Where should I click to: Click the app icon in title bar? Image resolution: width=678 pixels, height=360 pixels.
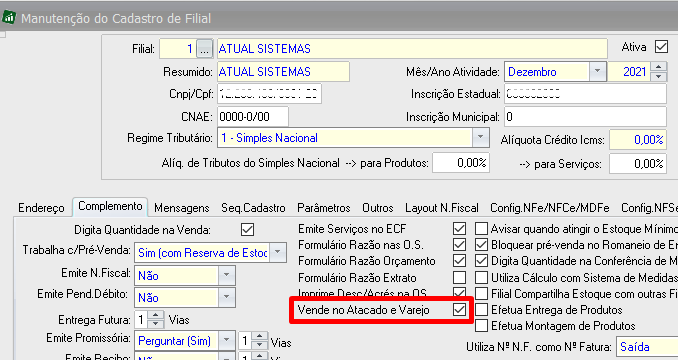point(8,18)
